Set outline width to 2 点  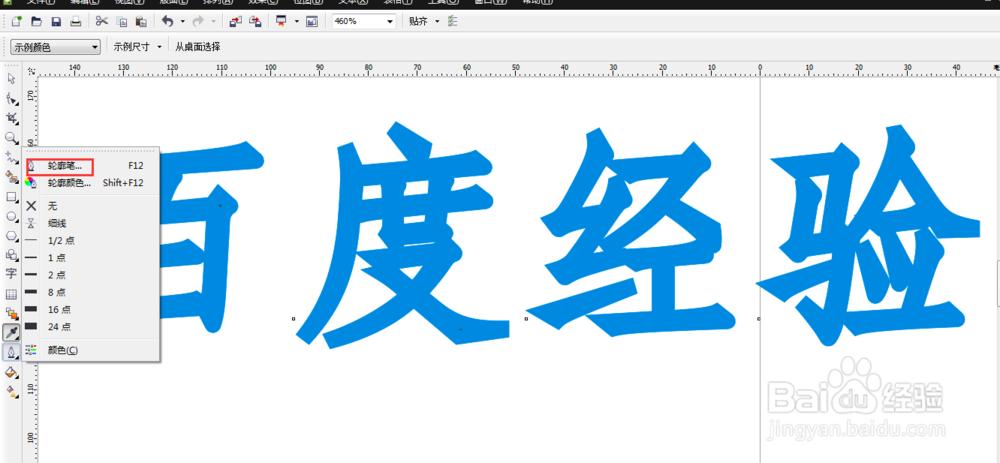(91, 275)
